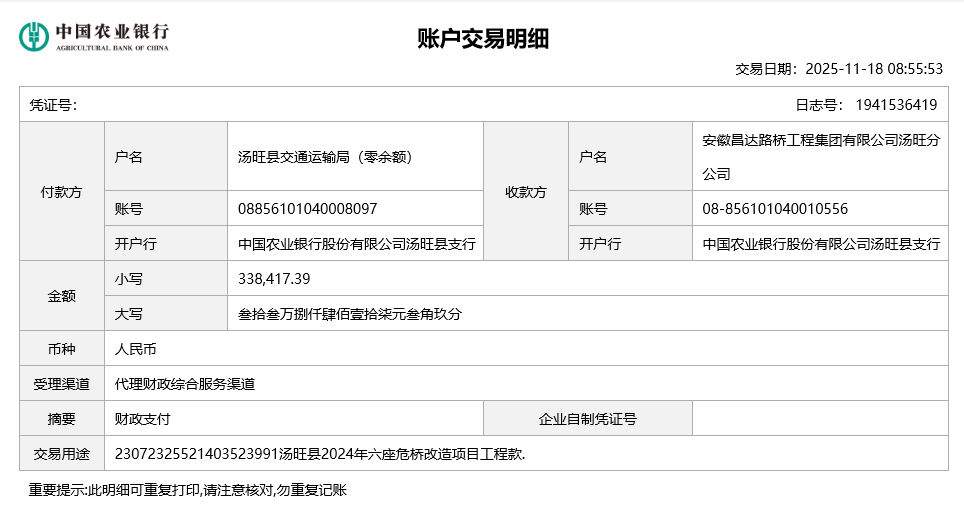Screen dimensions: 964x517
Task: Click the 账户交易明细 page title
Action: tap(483, 39)
